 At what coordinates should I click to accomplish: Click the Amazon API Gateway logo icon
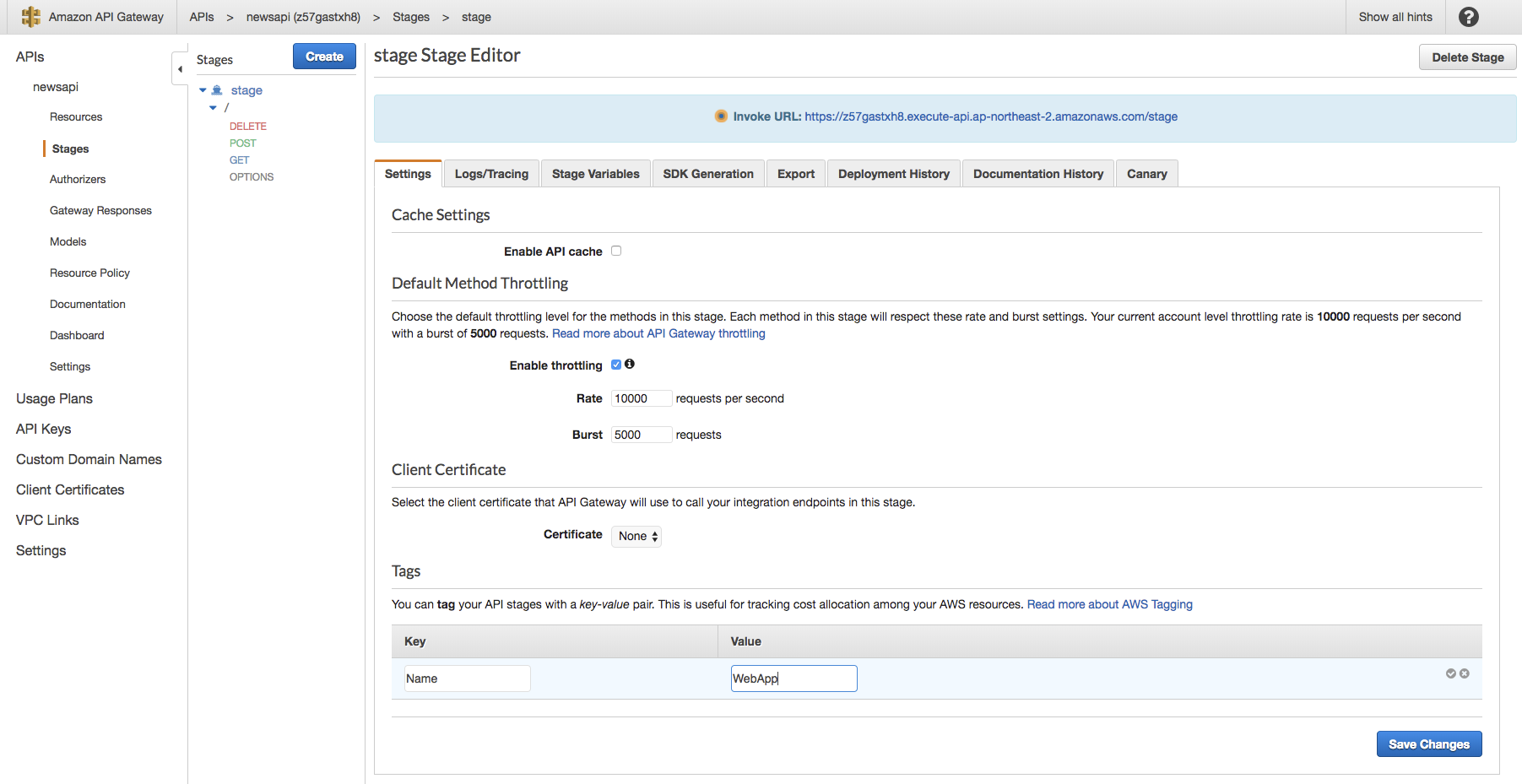pyautogui.click(x=30, y=17)
